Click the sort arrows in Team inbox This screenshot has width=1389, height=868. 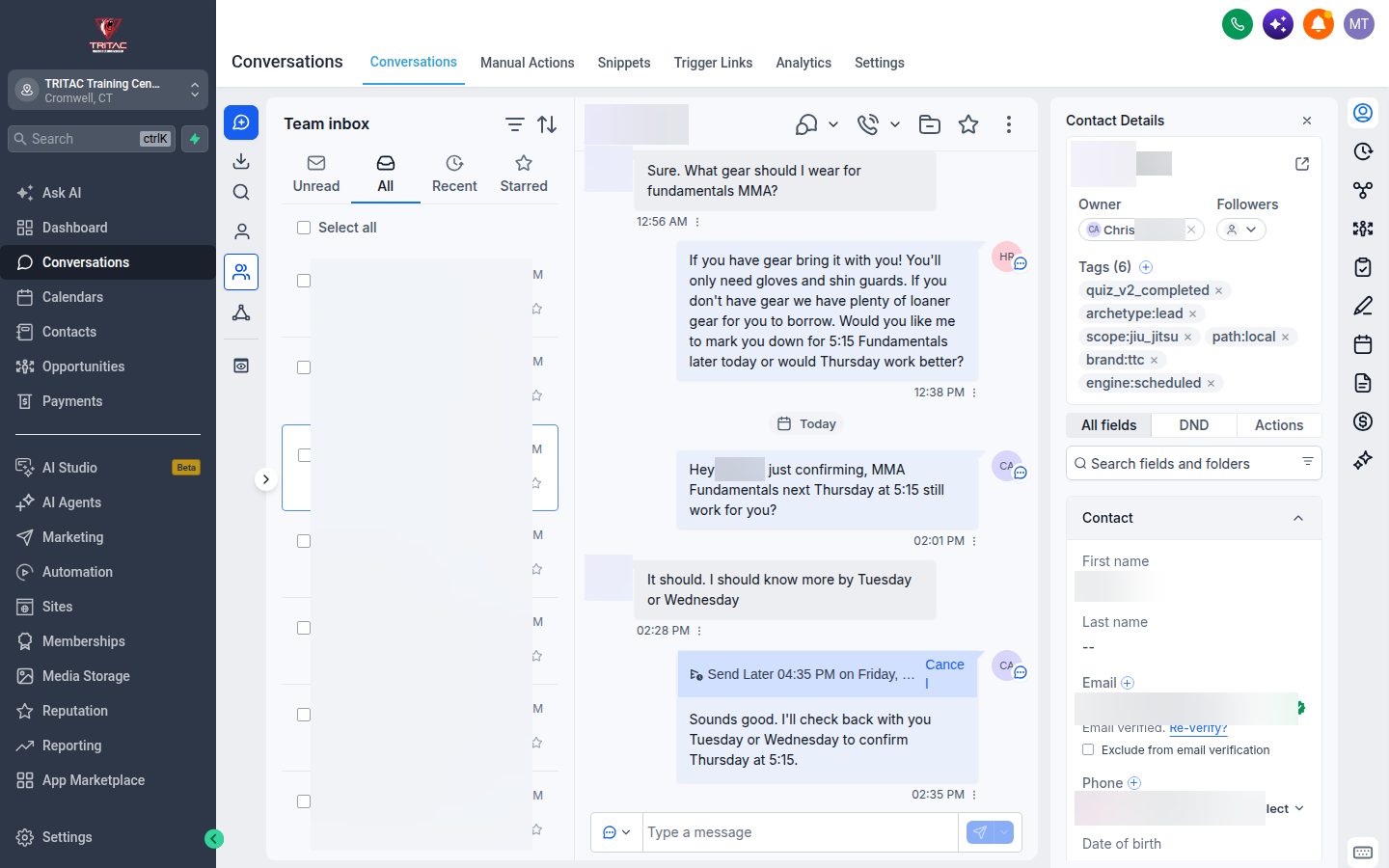(x=547, y=124)
